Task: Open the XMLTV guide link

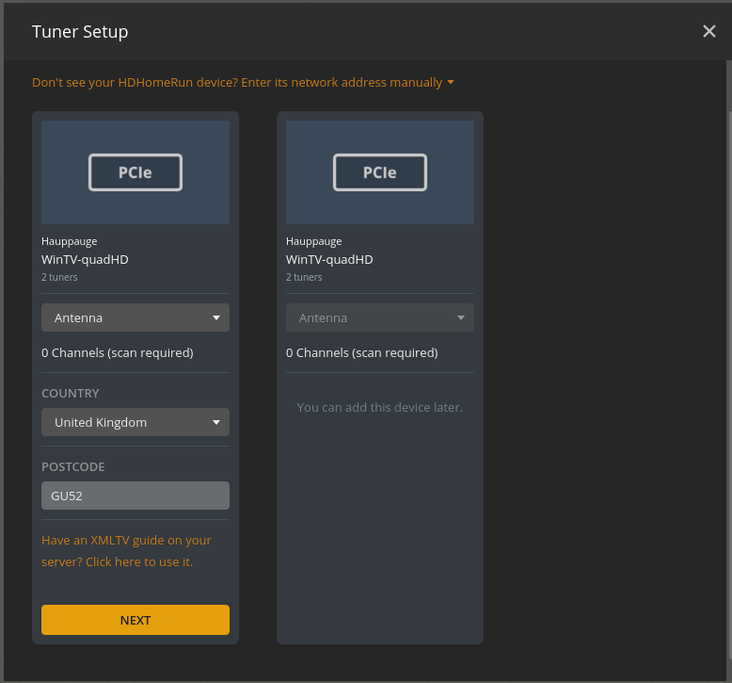Action: (x=126, y=551)
